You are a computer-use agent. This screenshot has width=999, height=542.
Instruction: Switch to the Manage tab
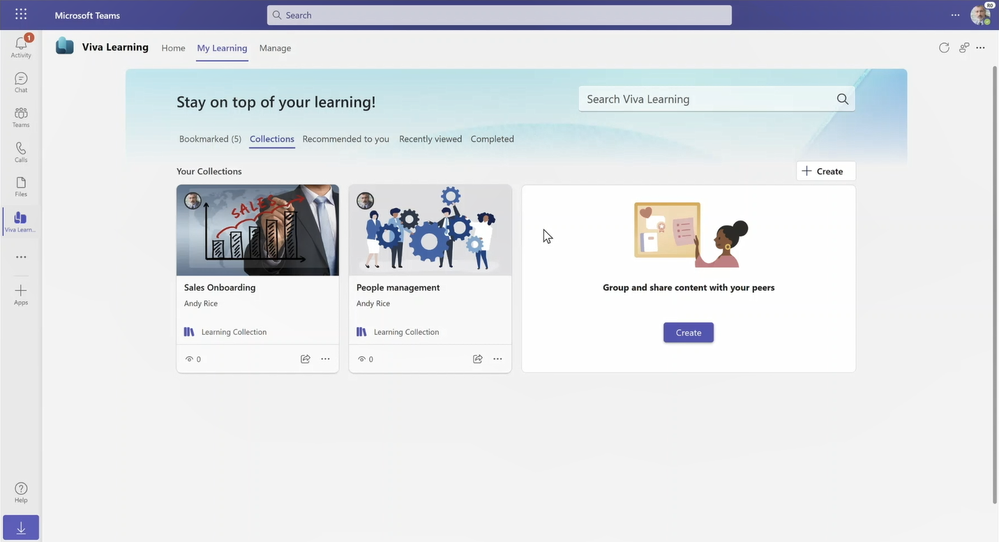(x=275, y=48)
